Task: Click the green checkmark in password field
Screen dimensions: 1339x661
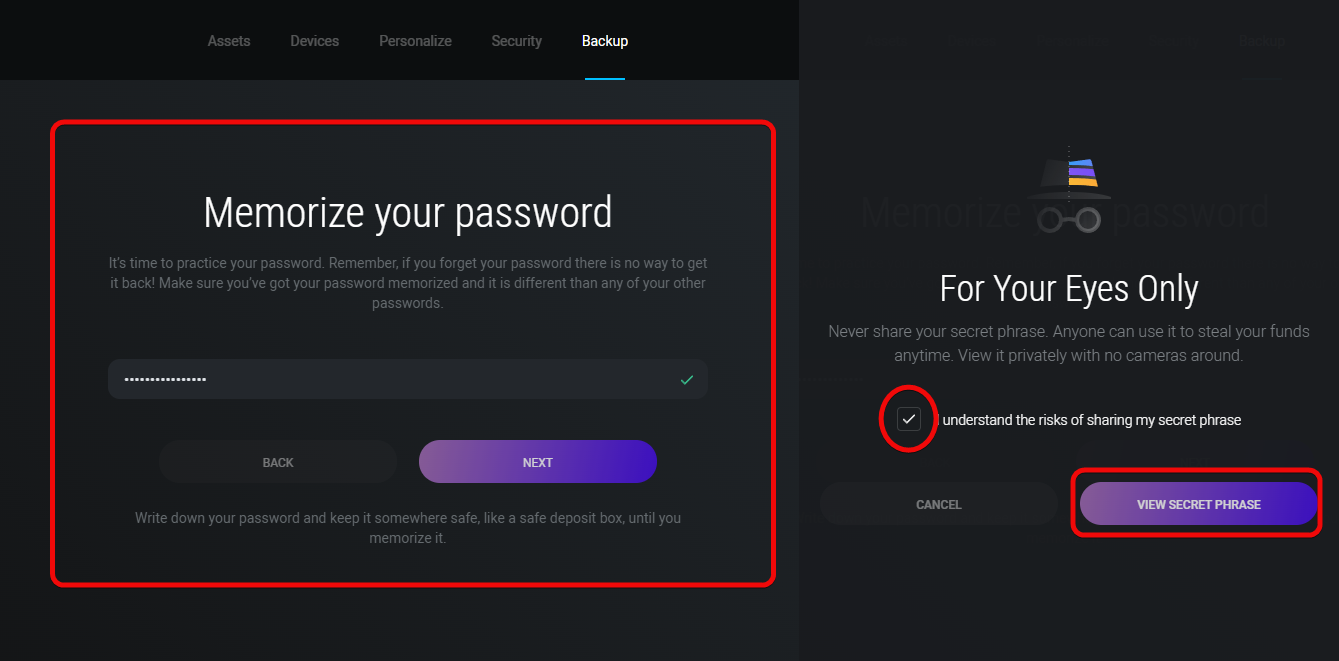Action: coord(687,380)
